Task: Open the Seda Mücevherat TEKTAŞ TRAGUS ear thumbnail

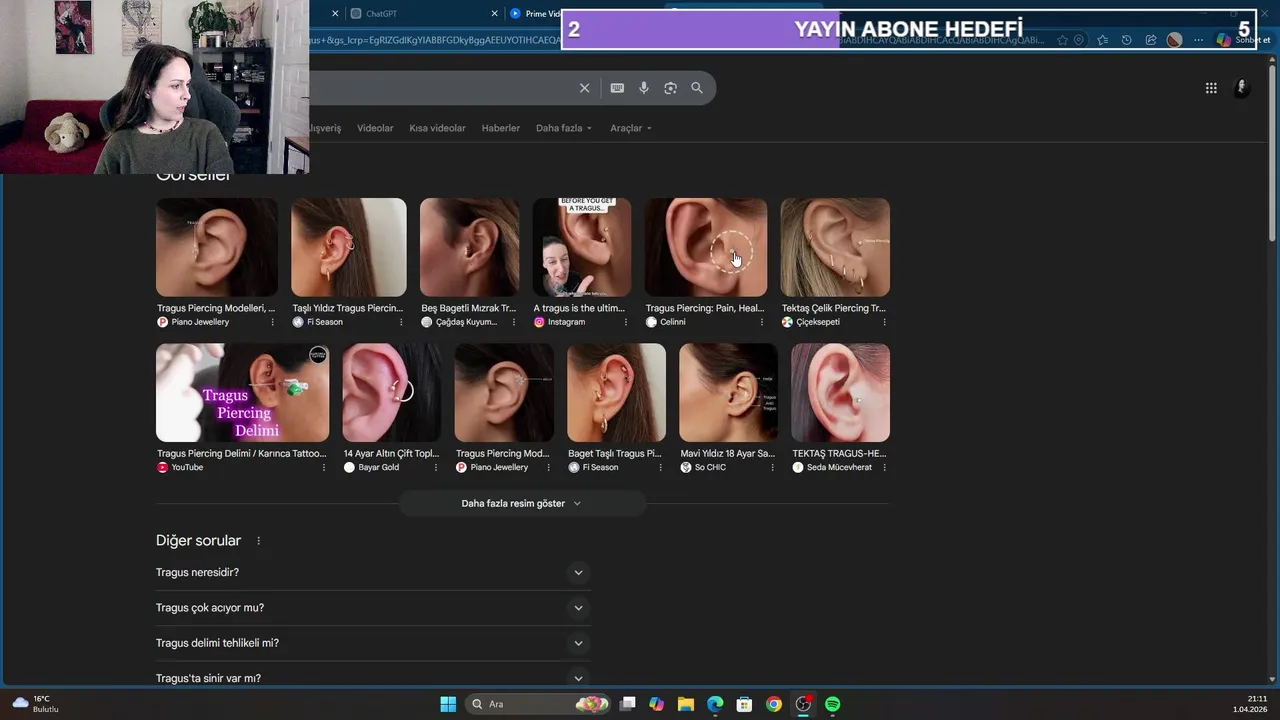Action: (840, 393)
